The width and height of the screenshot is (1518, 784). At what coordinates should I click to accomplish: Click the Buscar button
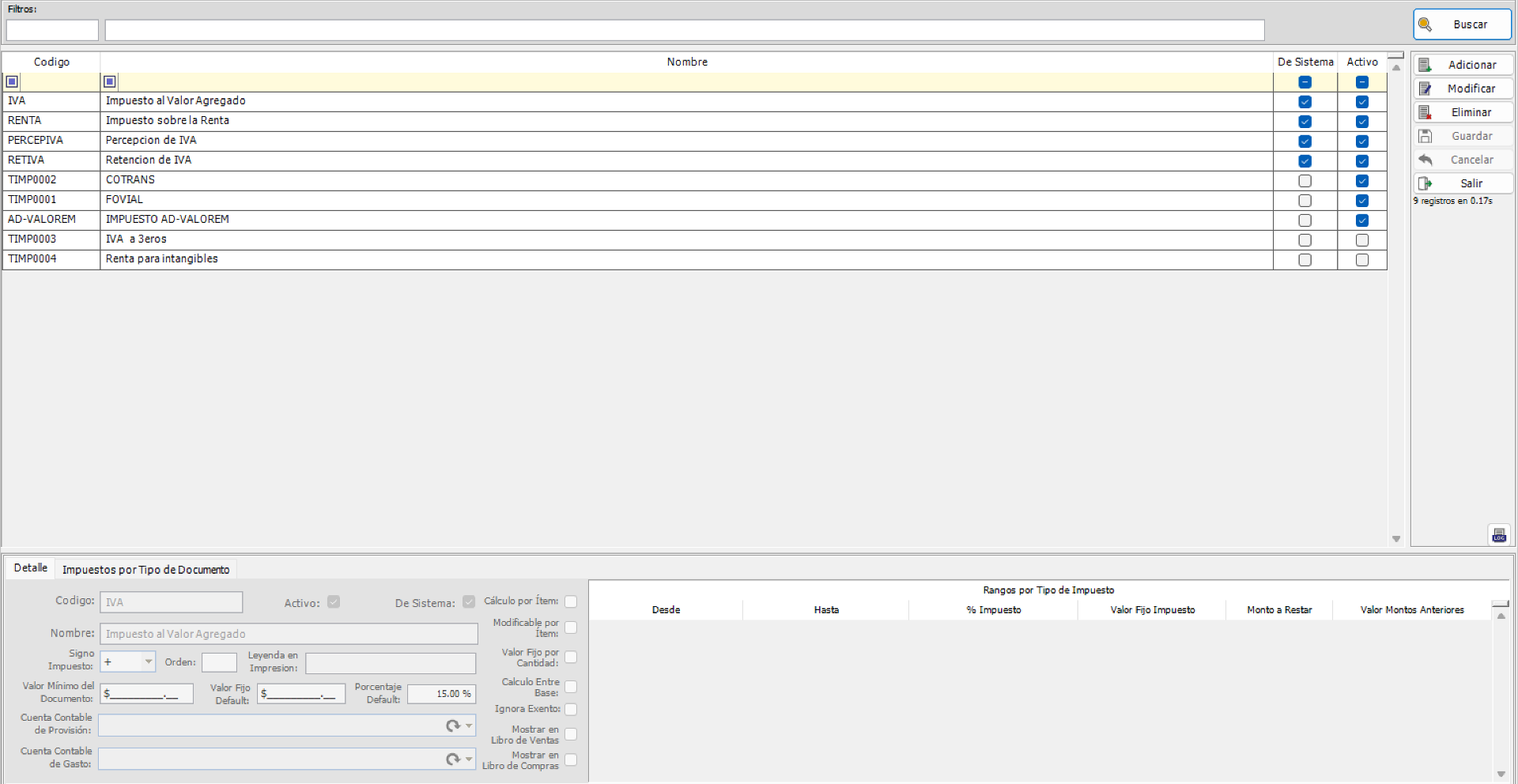[x=1462, y=24]
